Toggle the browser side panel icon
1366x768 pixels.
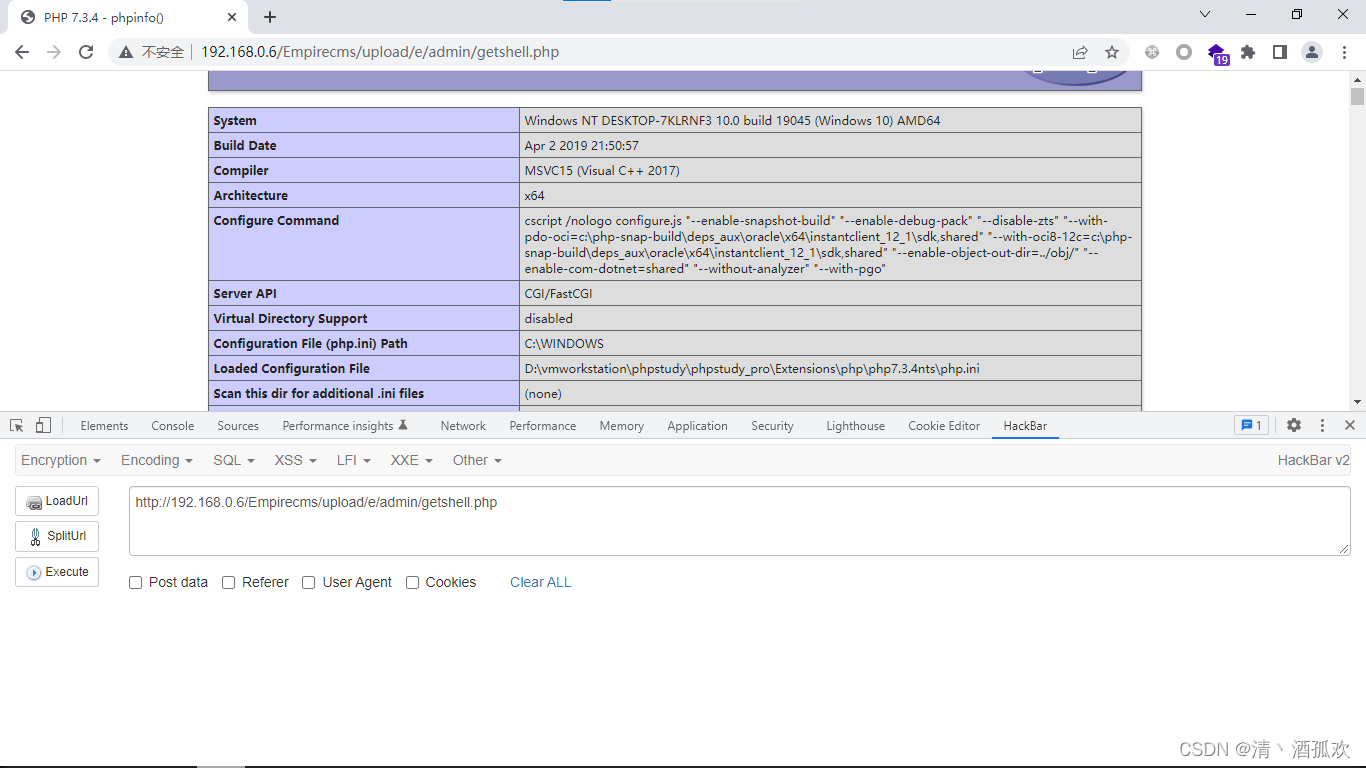(x=1280, y=52)
